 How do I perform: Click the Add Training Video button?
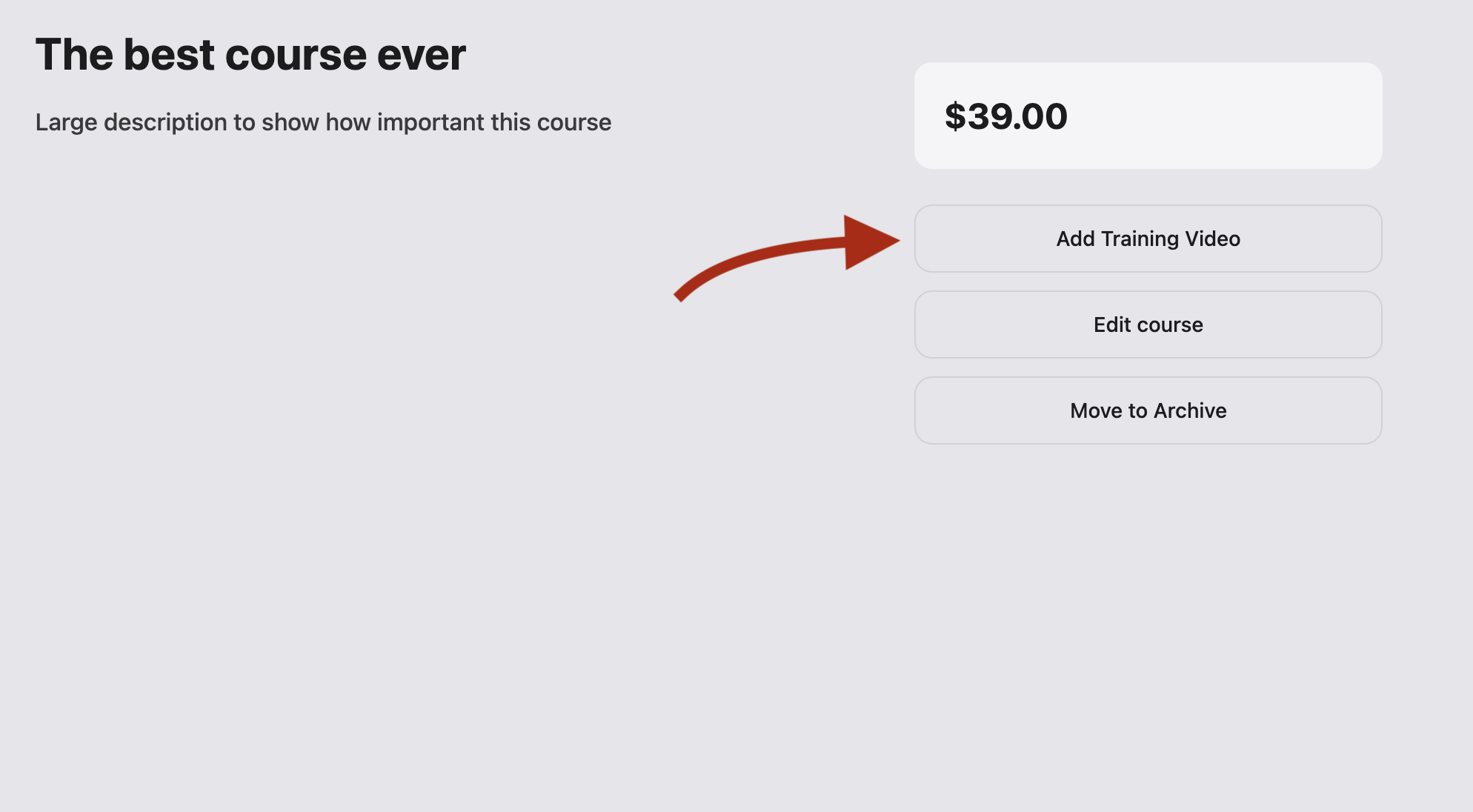point(1148,239)
